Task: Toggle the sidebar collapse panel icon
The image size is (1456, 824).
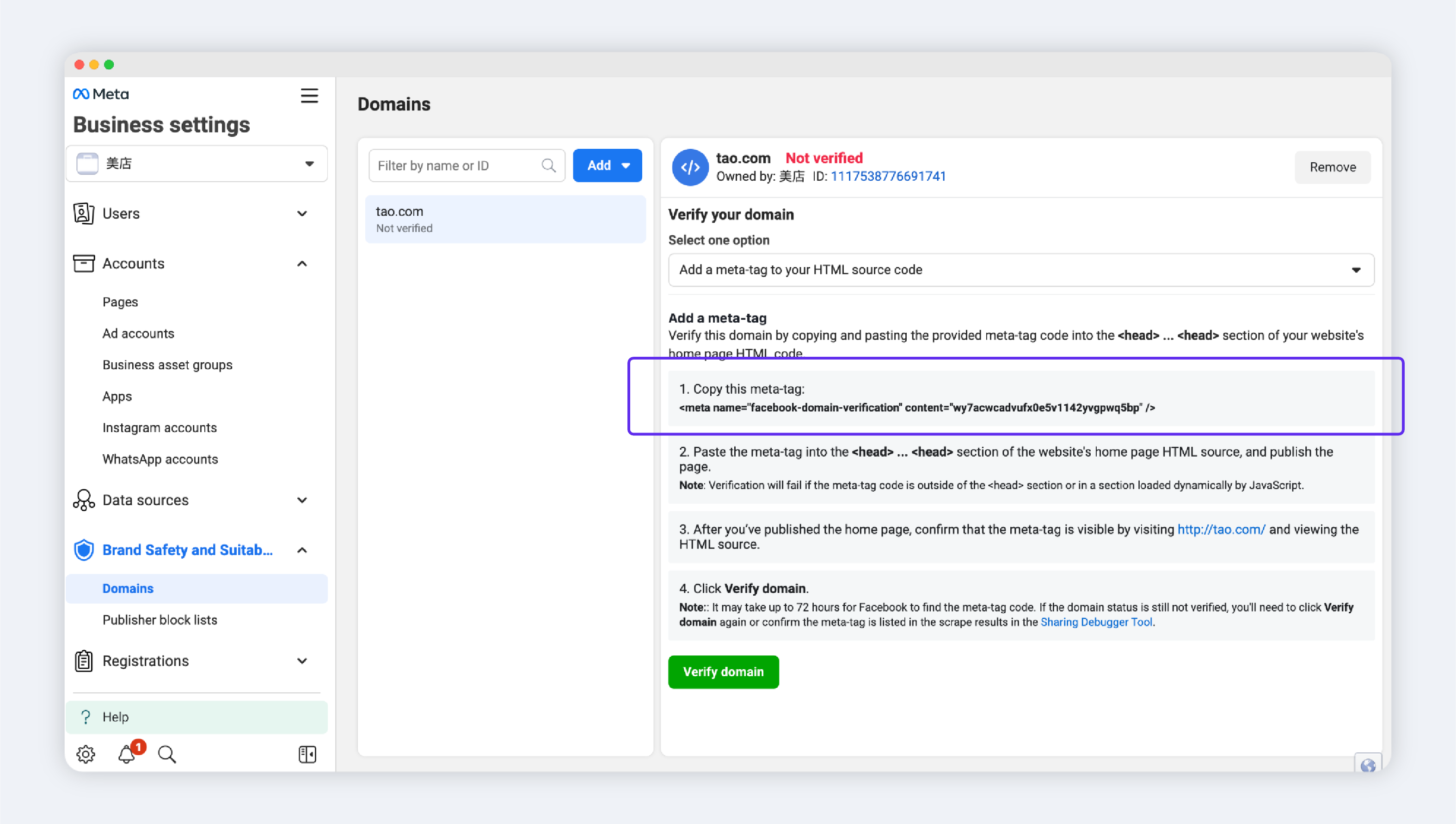Action: [x=307, y=754]
